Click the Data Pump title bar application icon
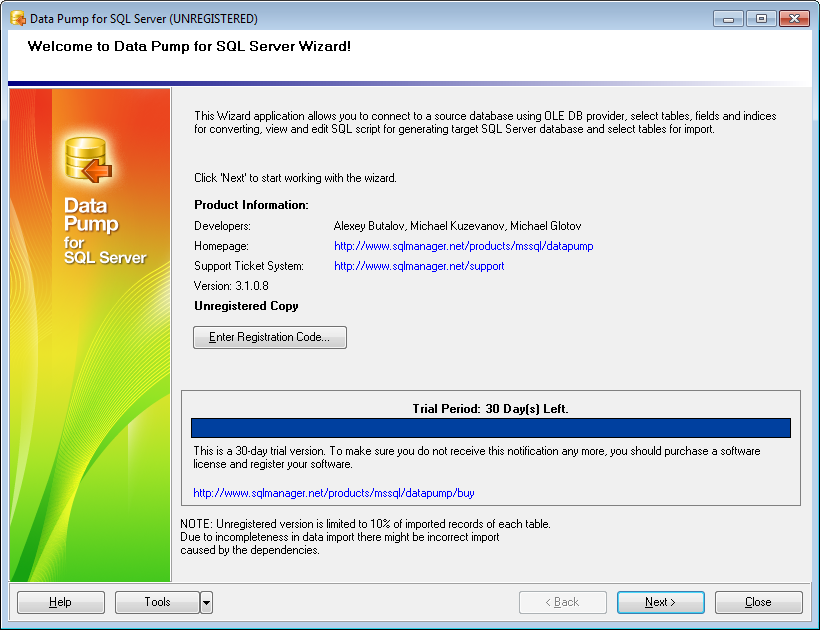820x630 pixels. (x=17, y=19)
